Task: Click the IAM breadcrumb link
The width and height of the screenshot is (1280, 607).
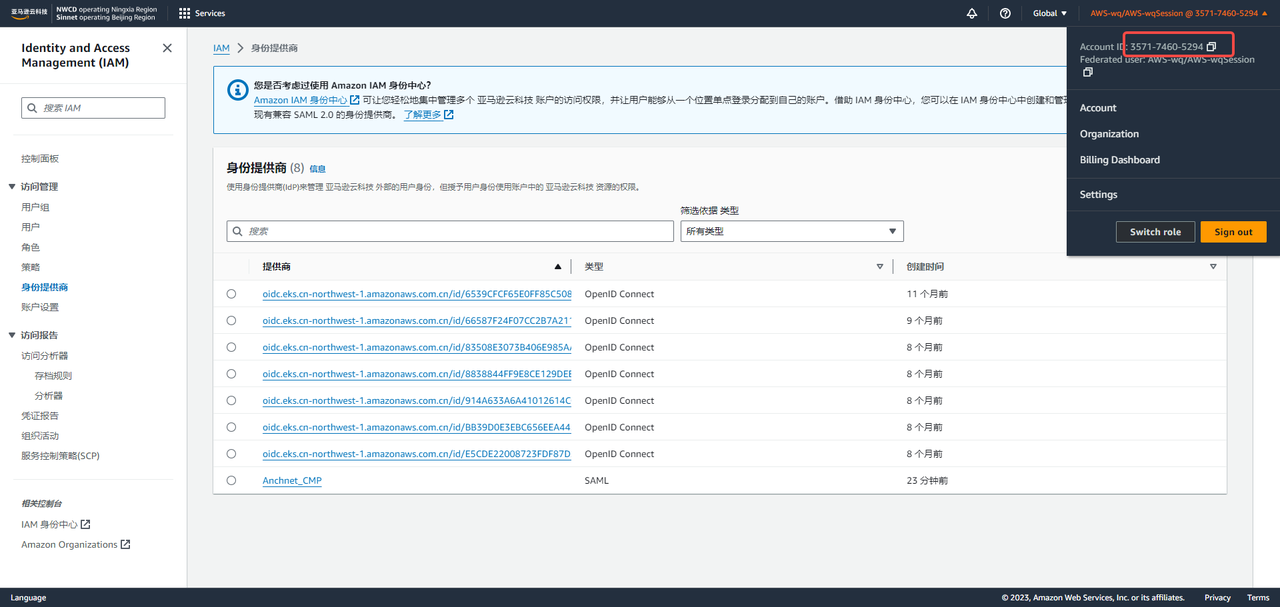Action: [221, 48]
